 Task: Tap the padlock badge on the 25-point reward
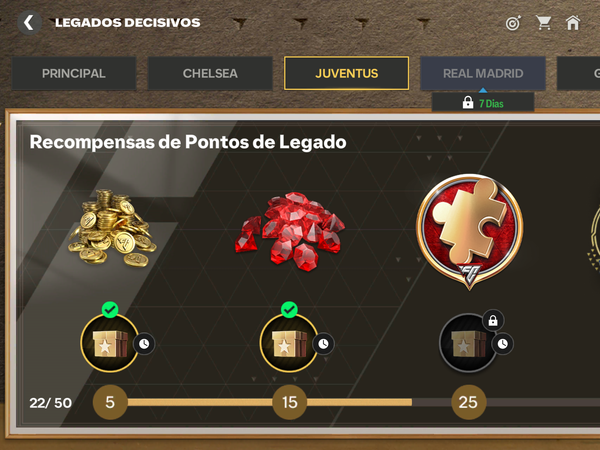tap(493, 320)
